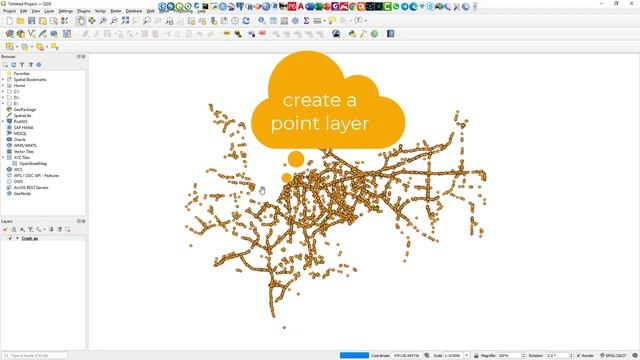Create a new project with the blank page icon
Image resolution: width=640 pixels, height=360 pixels.
[x=9, y=21]
